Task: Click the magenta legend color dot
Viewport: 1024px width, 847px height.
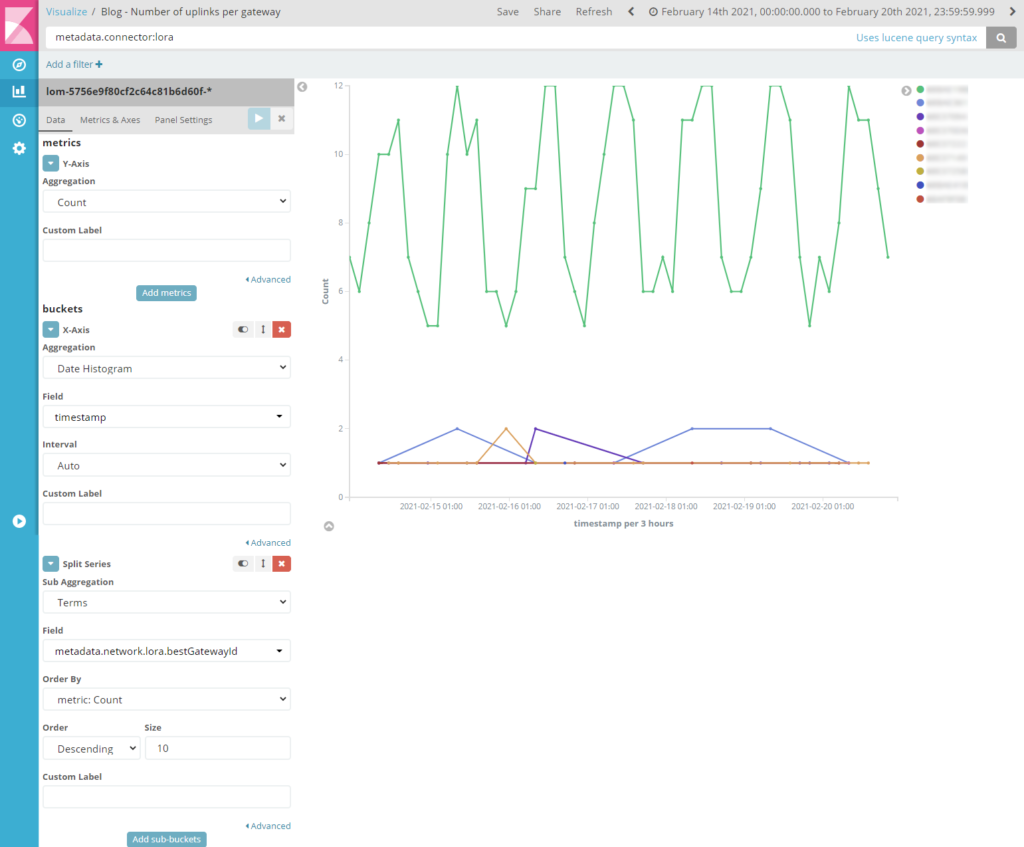Action: tap(920, 131)
